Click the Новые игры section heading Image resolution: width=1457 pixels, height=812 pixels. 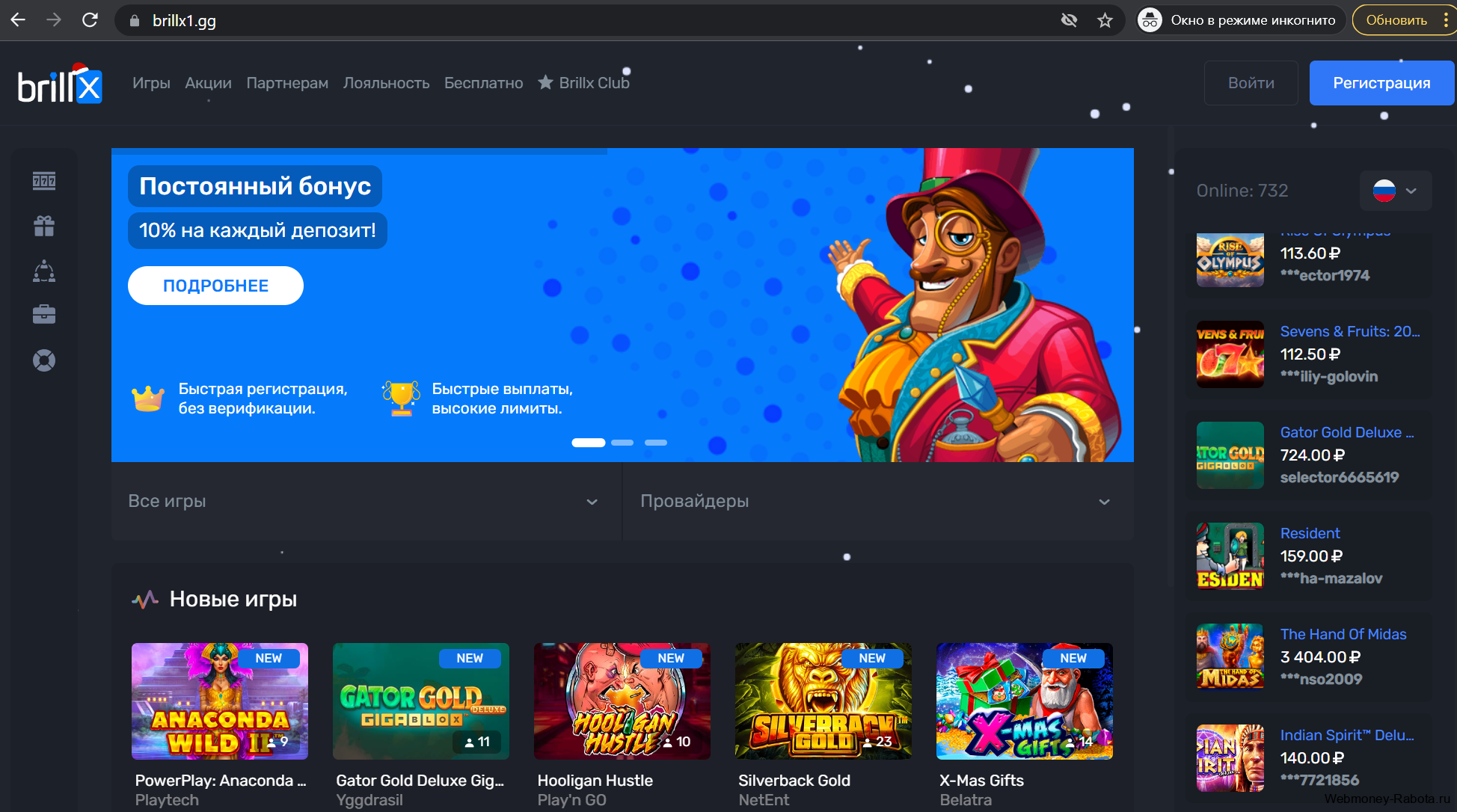(233, 599)
